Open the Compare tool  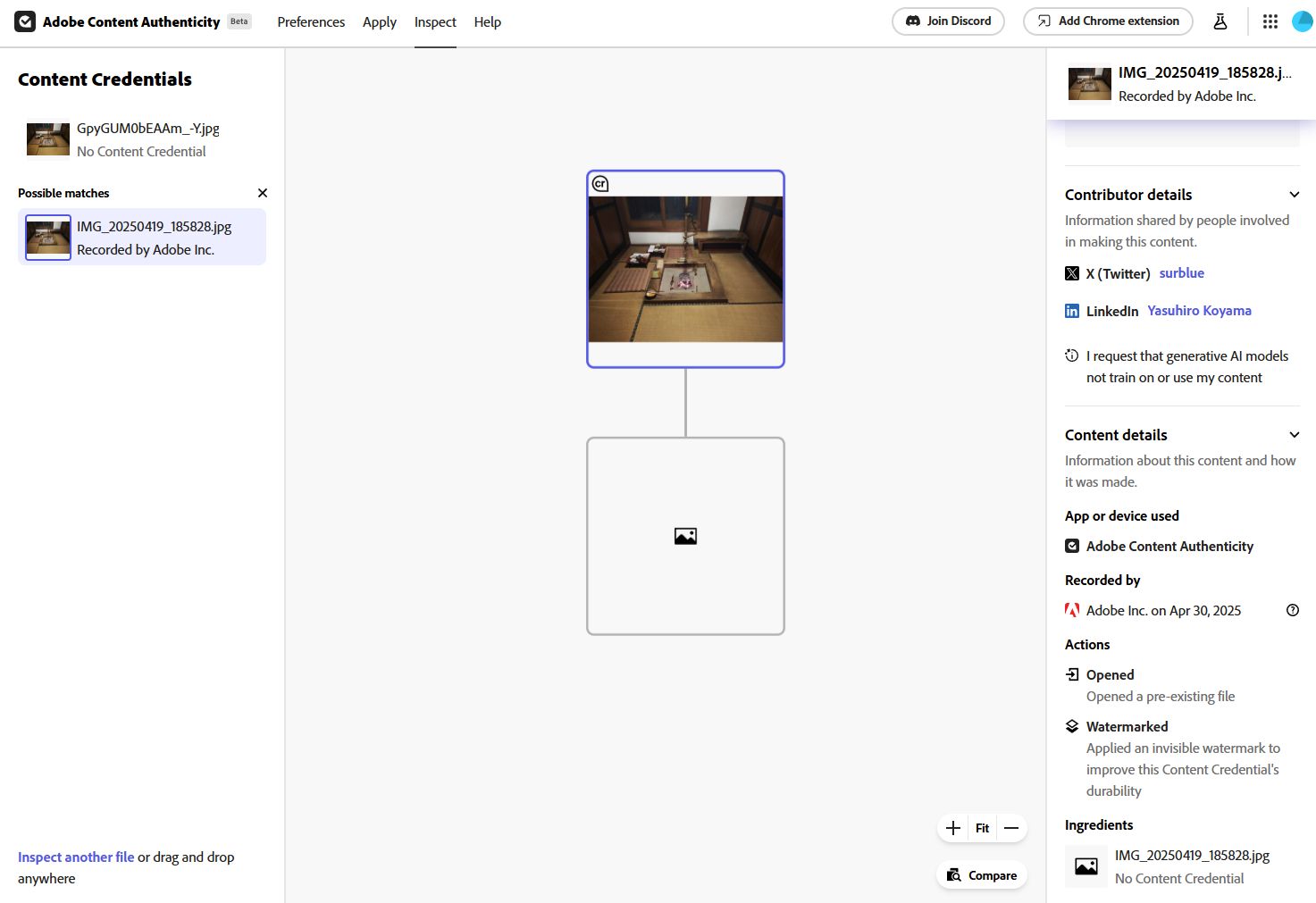point(980,874)
